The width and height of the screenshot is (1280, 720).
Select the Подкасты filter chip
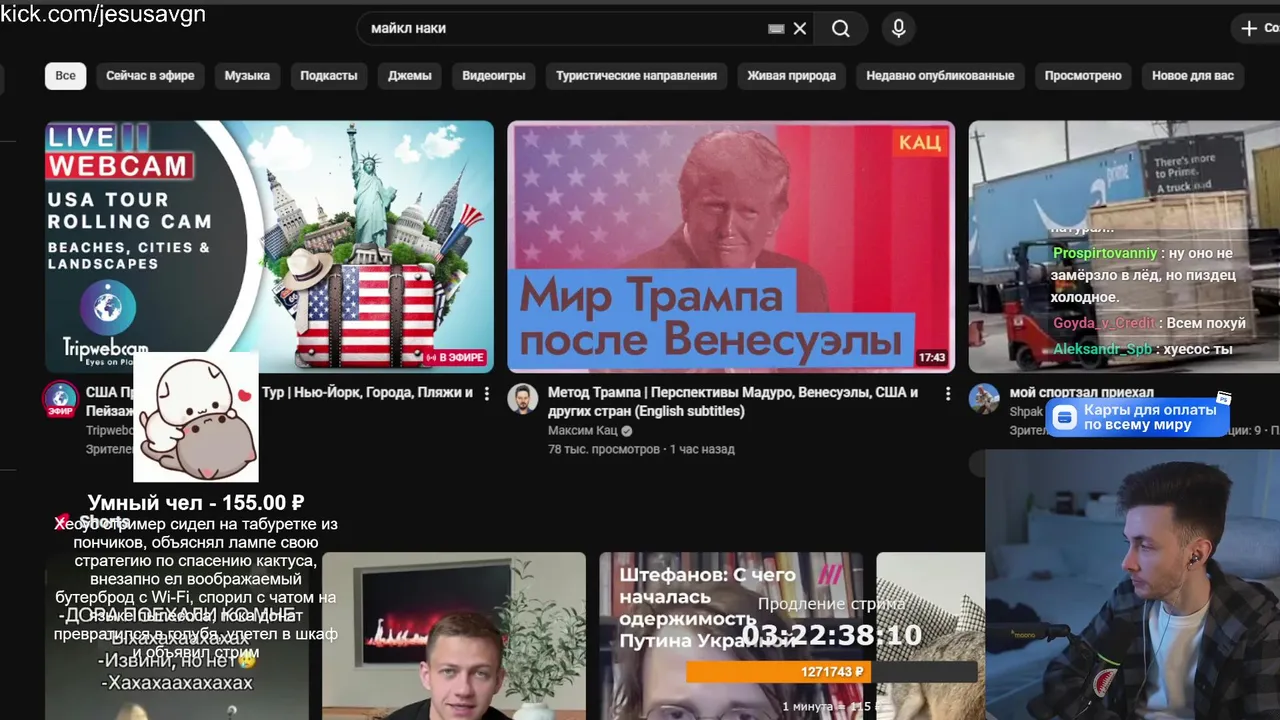click(x=329, y=76)
